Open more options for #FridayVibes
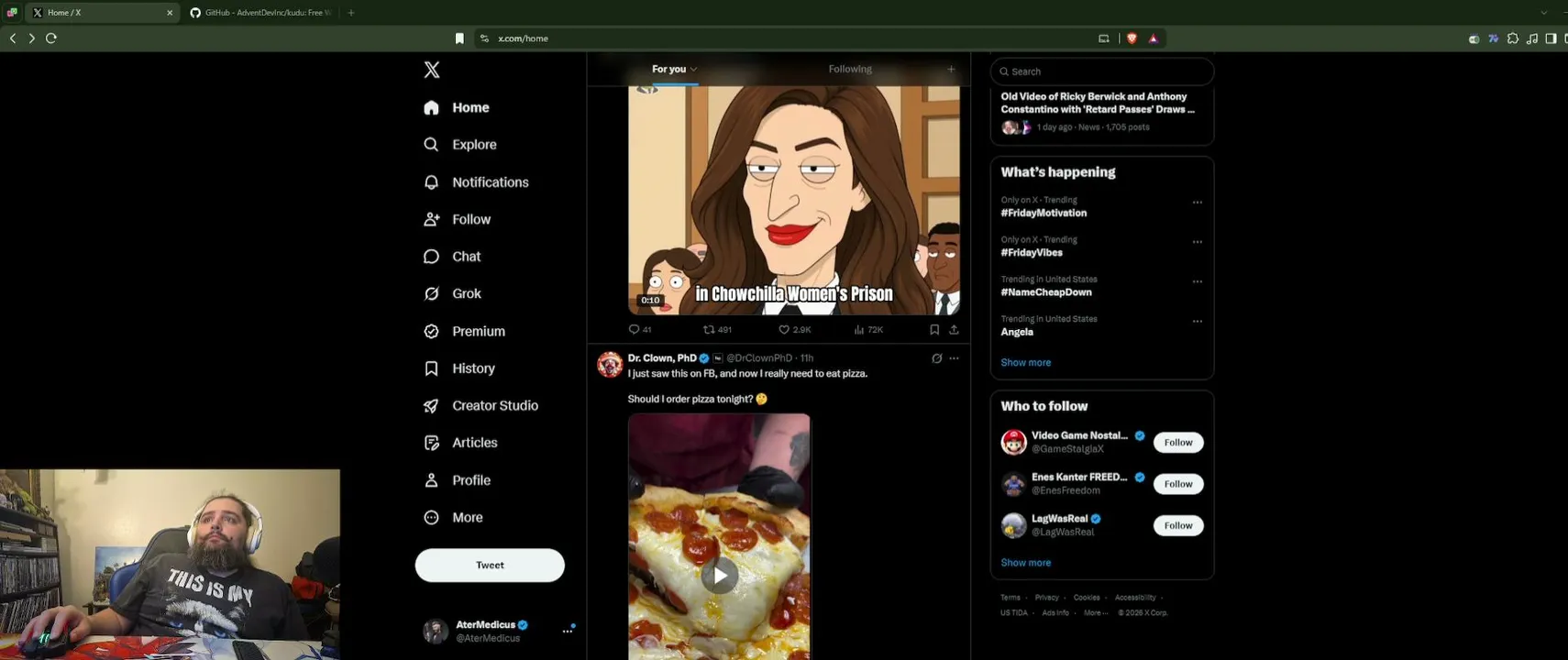1568x660 pixels. [1197, 242]
